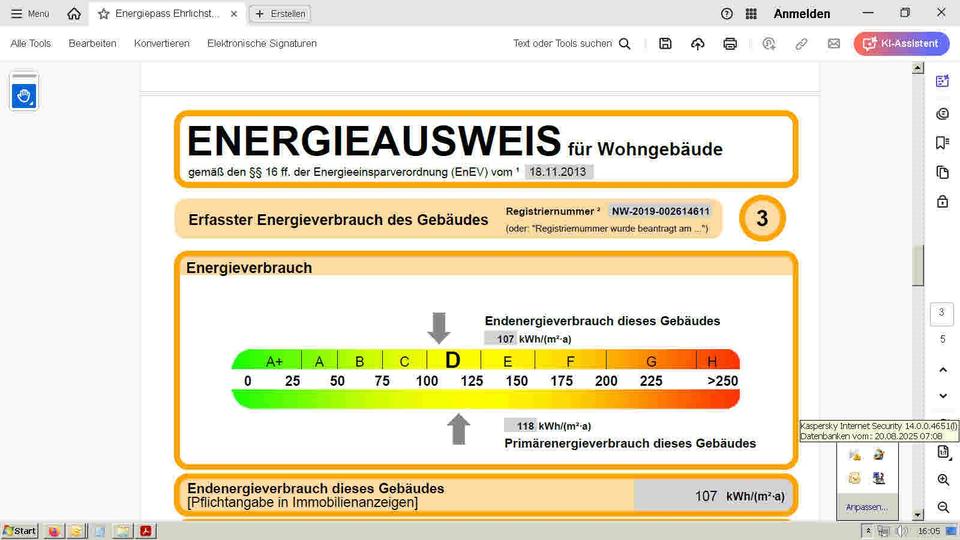
Task: Click the Erstellen button
Action: click(280, 14)
